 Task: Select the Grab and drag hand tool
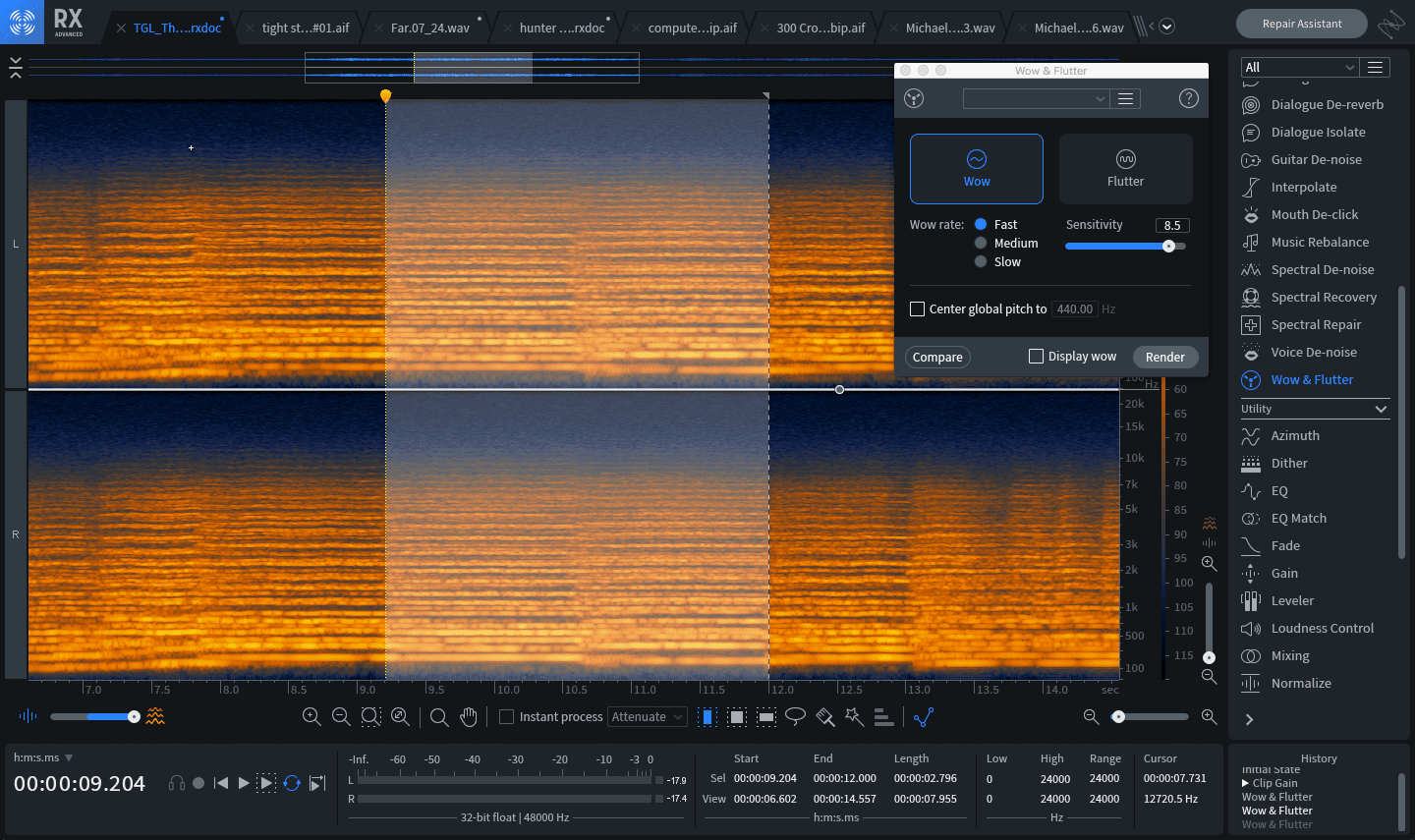pyautogui.click(x=469, y=717)
